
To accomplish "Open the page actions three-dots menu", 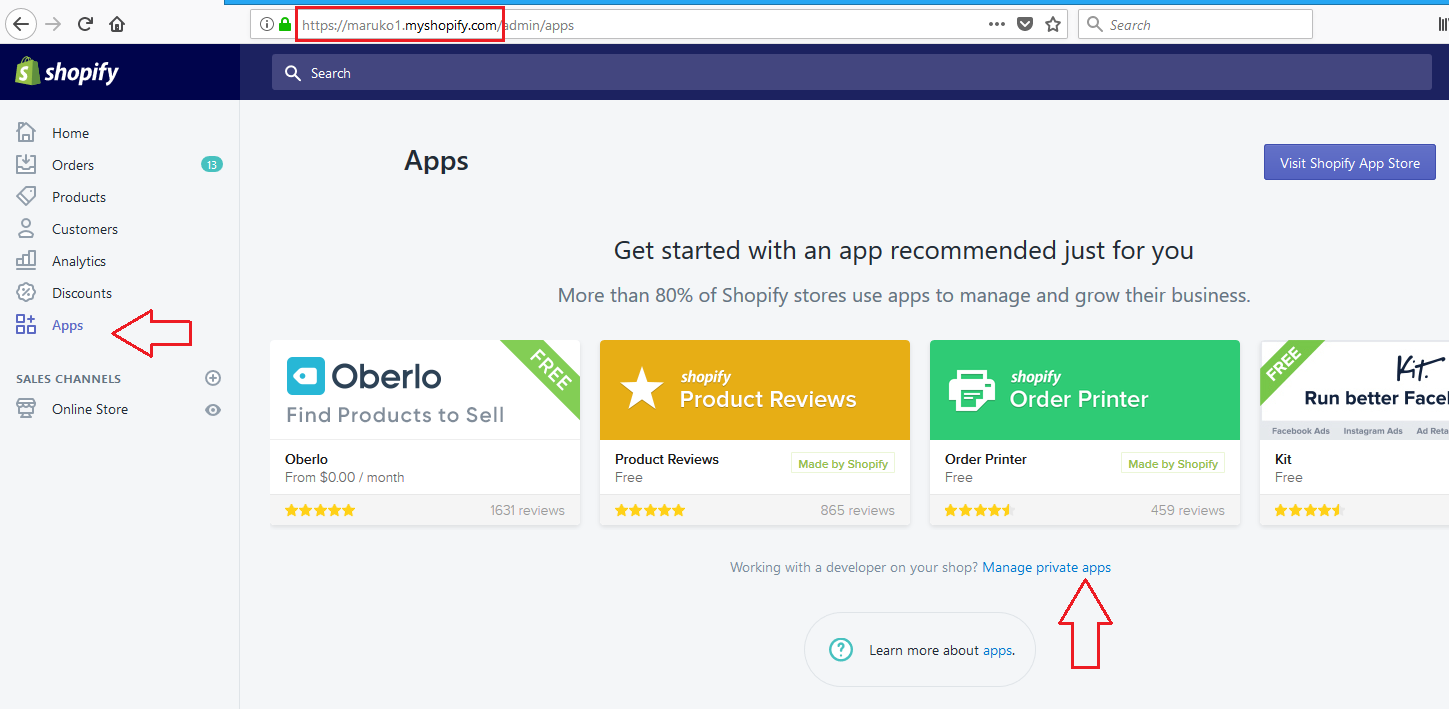I will [997, 24].
